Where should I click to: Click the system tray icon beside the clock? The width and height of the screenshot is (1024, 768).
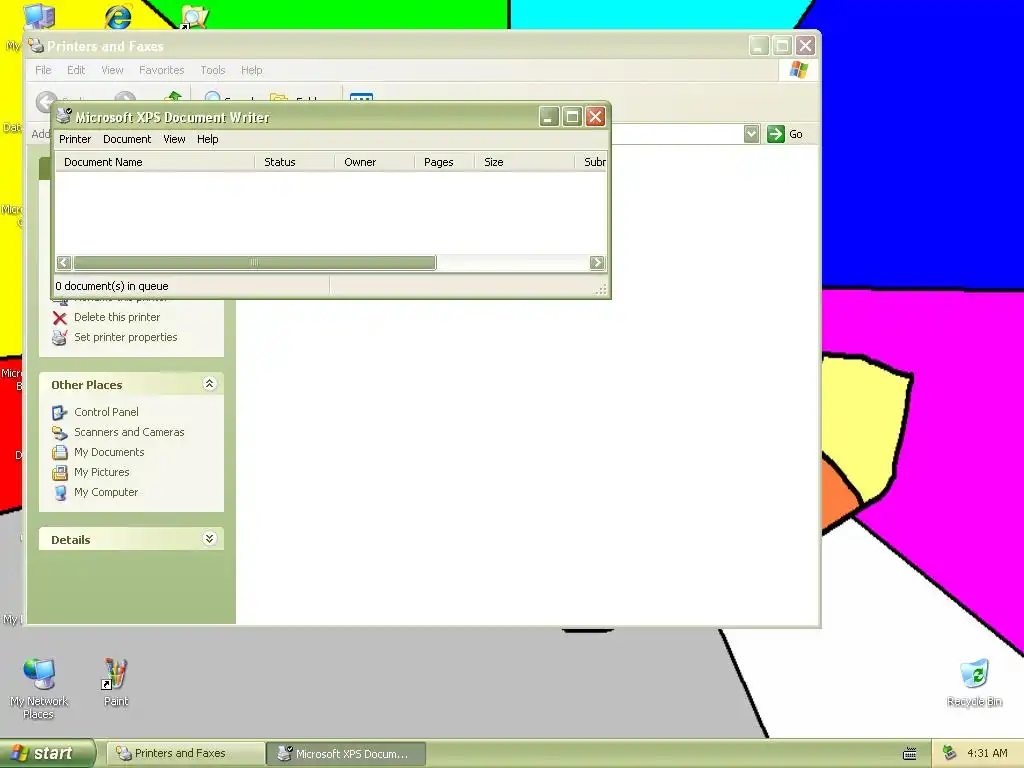click(950, 753)
